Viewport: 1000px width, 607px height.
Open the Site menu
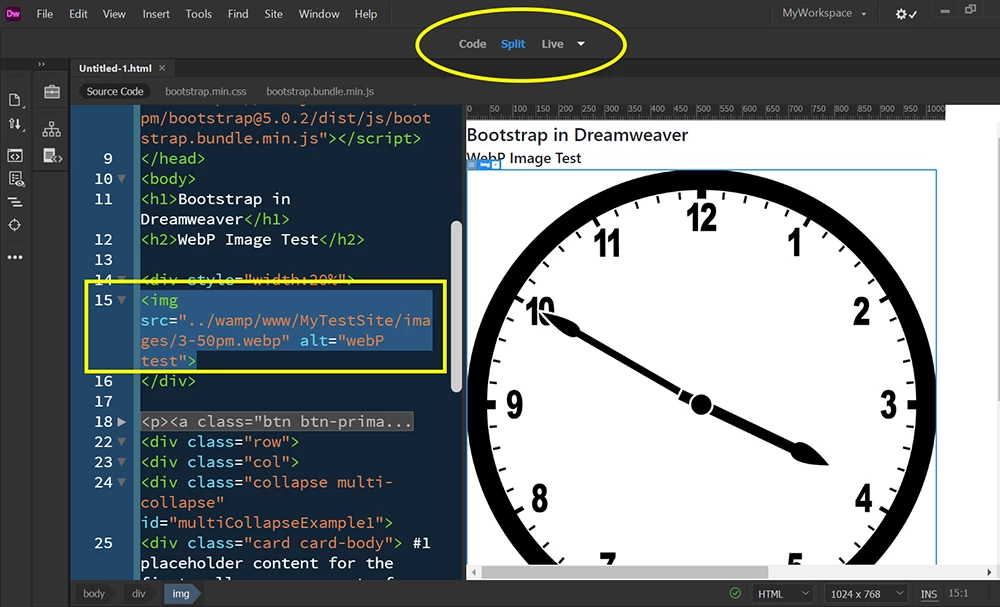pos(274,13)
